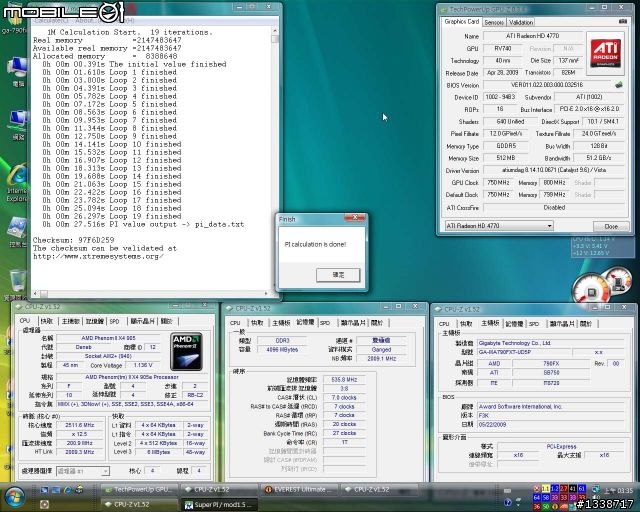Click the Super PI vertical scrollbar up arrow
This screenshot has width=640, height=512.
(275, 31)
